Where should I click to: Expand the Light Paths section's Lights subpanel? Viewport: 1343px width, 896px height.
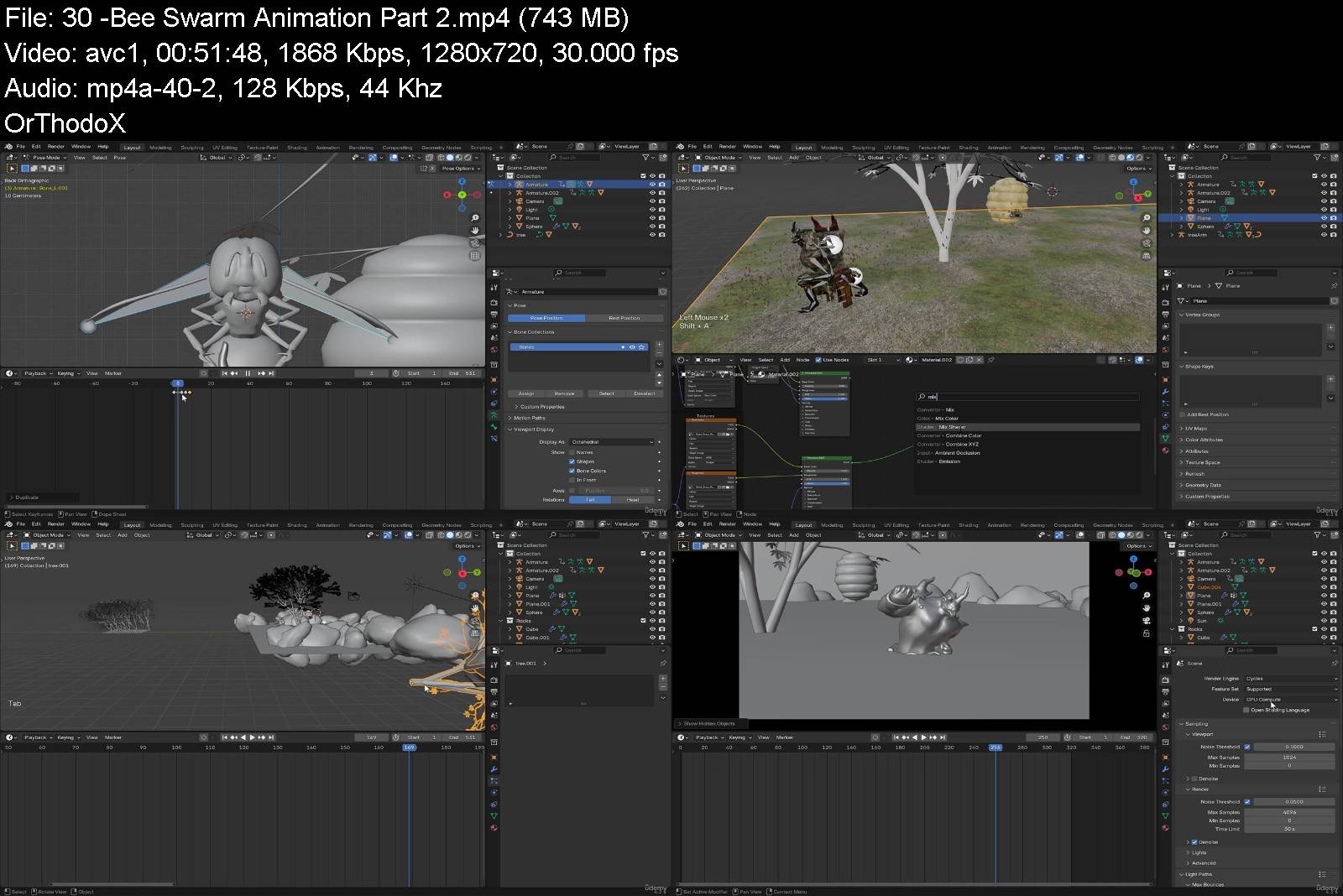[x=1199, y=852]
